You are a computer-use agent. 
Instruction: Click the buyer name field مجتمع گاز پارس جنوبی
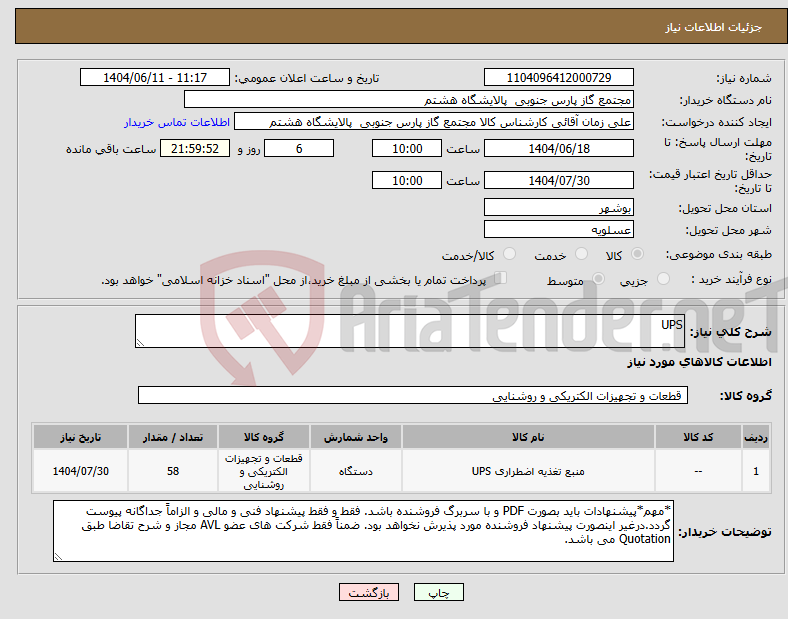tap(409, 99)
